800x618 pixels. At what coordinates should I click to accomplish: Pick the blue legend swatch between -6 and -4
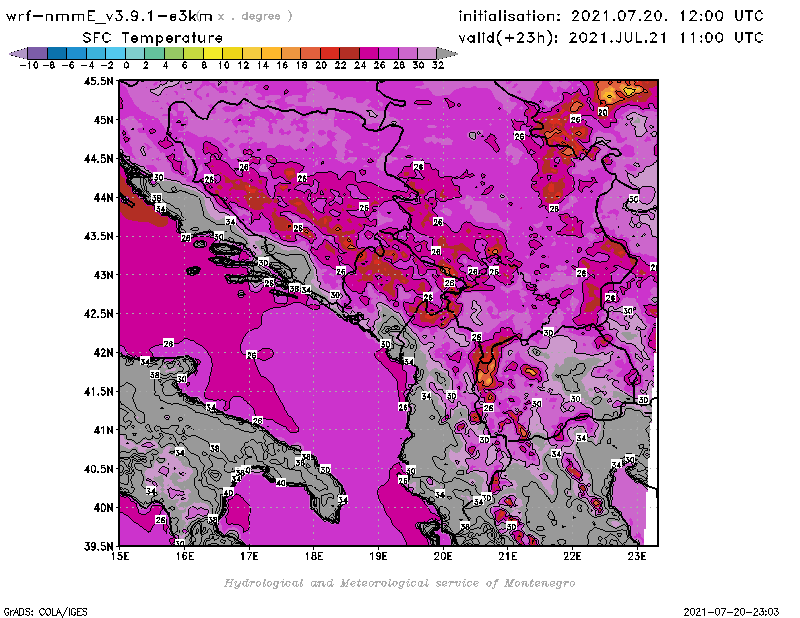pyautogui.click(x=77, y=53)
